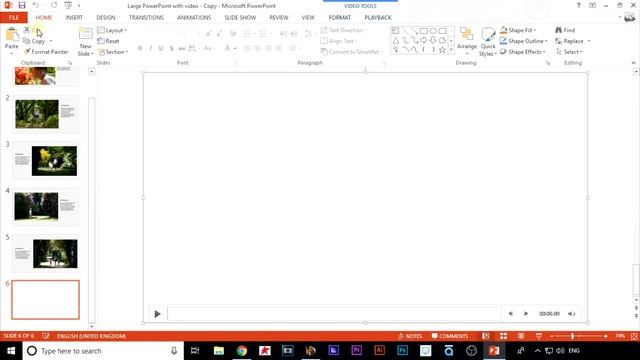Switch to Slide Sorter view in status bar
Image resolution: width=640 pixels, height=360 pixels.
point(503,336)
